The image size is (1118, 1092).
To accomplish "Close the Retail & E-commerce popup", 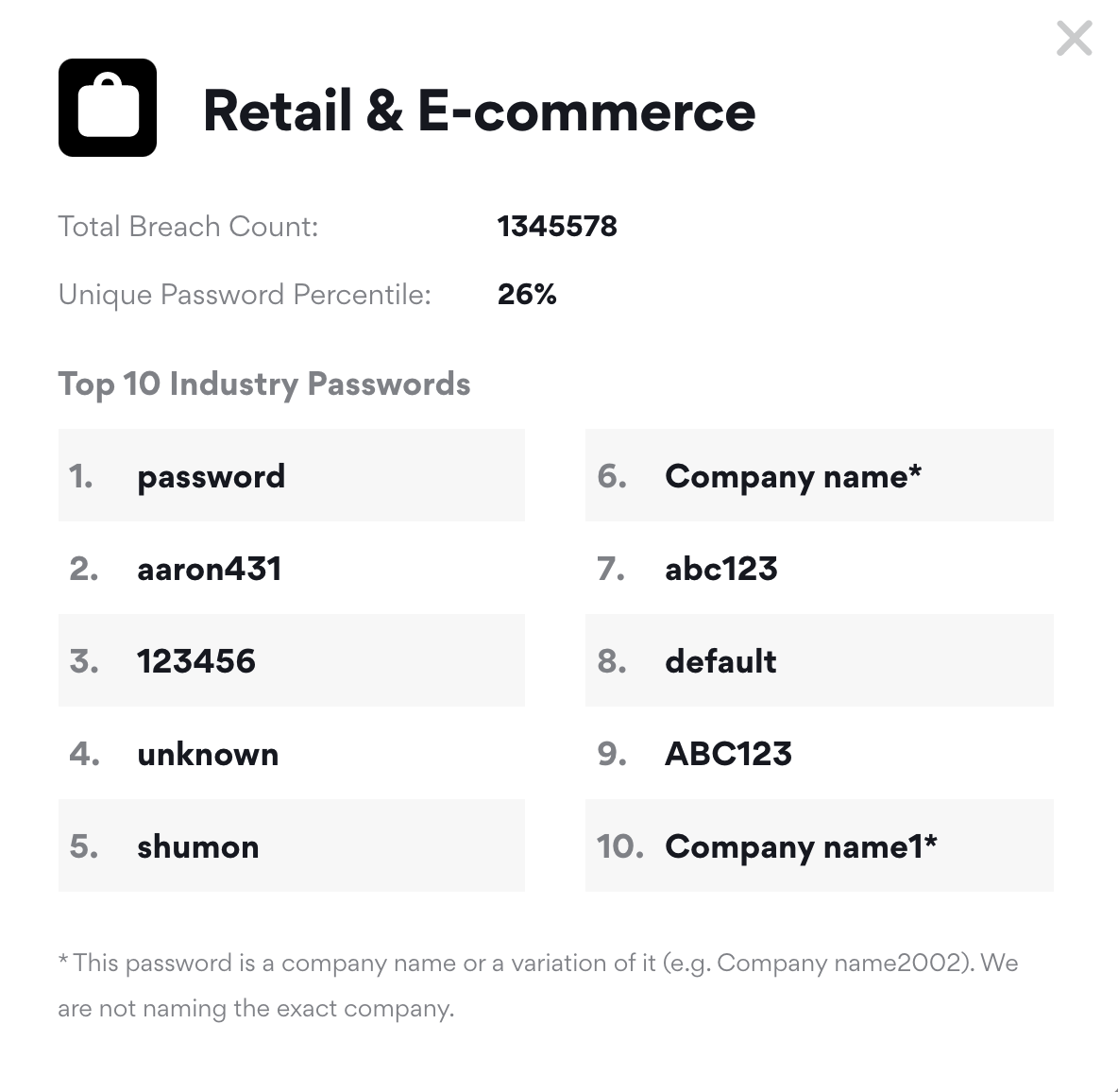I will [1074, 39].
